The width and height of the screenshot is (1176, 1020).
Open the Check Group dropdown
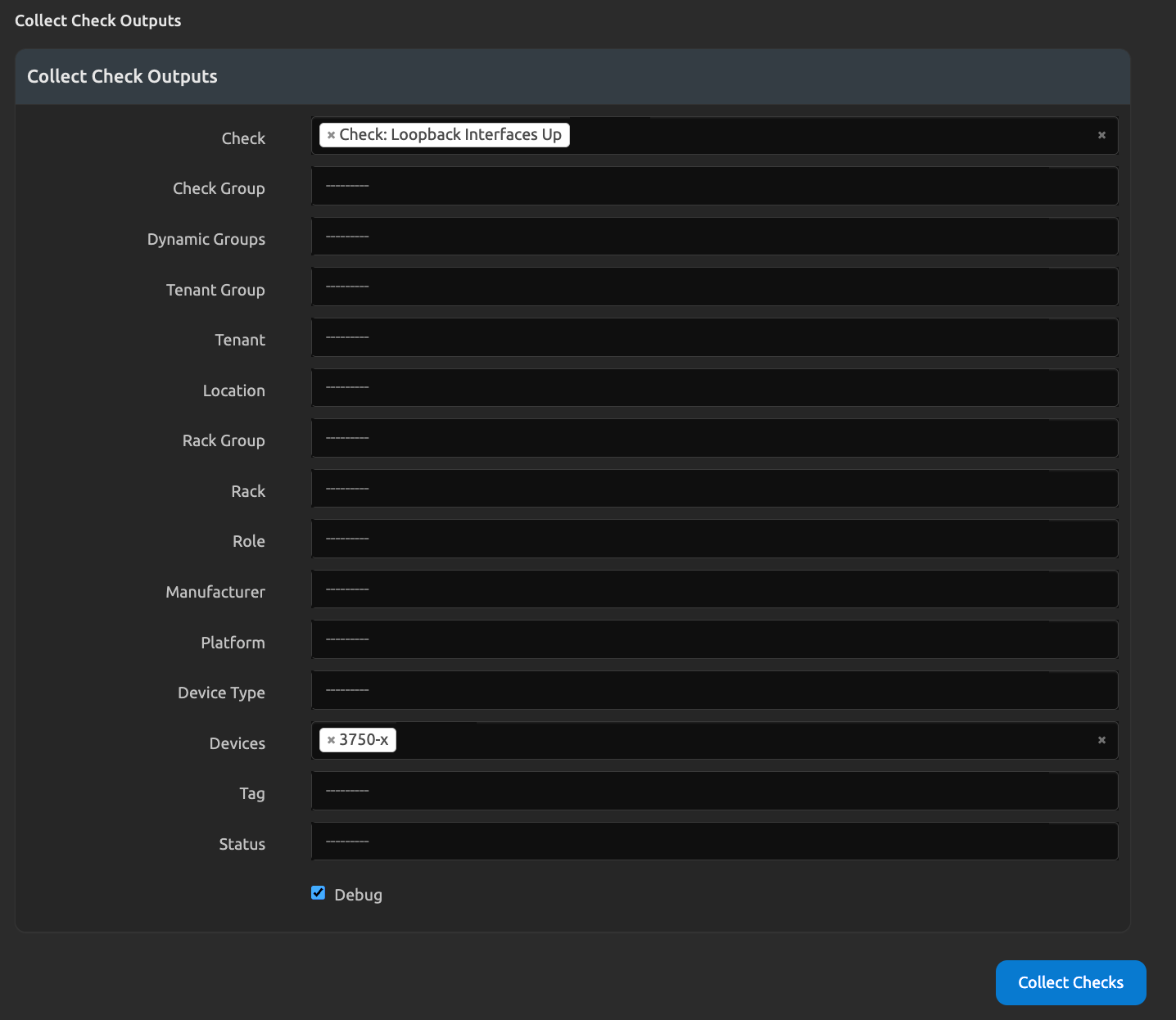714,187
